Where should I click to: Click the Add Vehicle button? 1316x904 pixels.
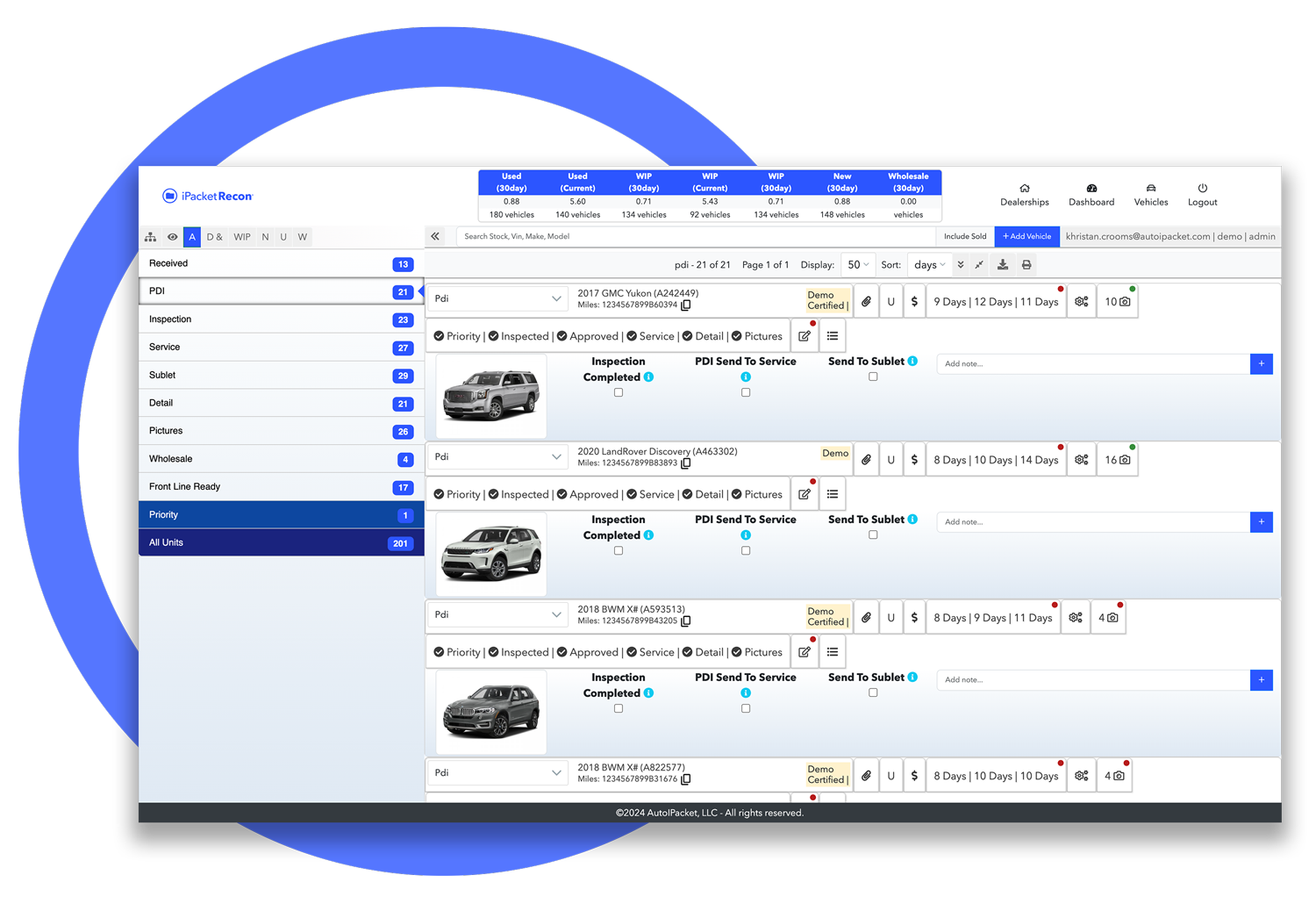1026,236
